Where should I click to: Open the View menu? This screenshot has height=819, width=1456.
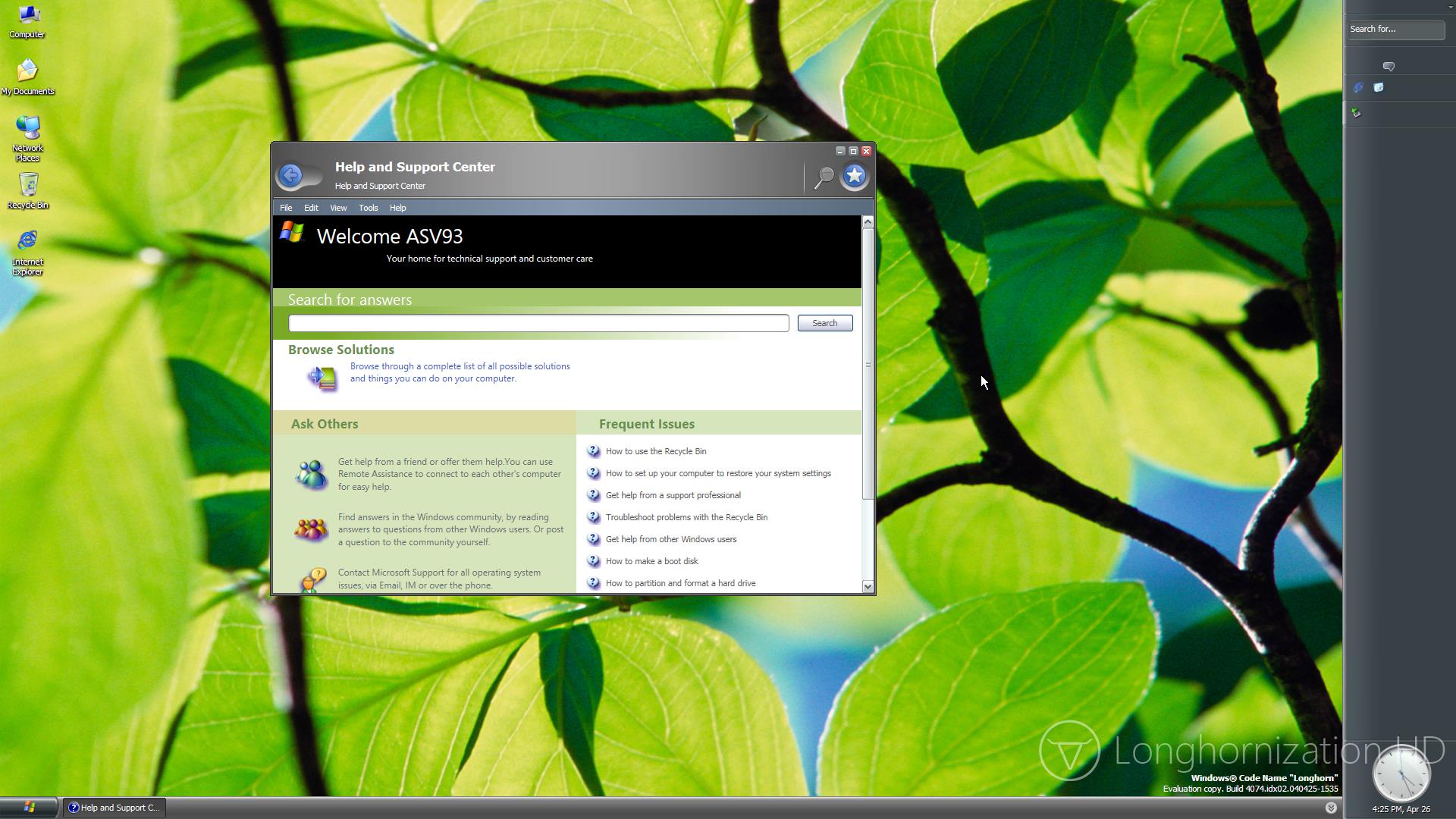pos(338,208)
